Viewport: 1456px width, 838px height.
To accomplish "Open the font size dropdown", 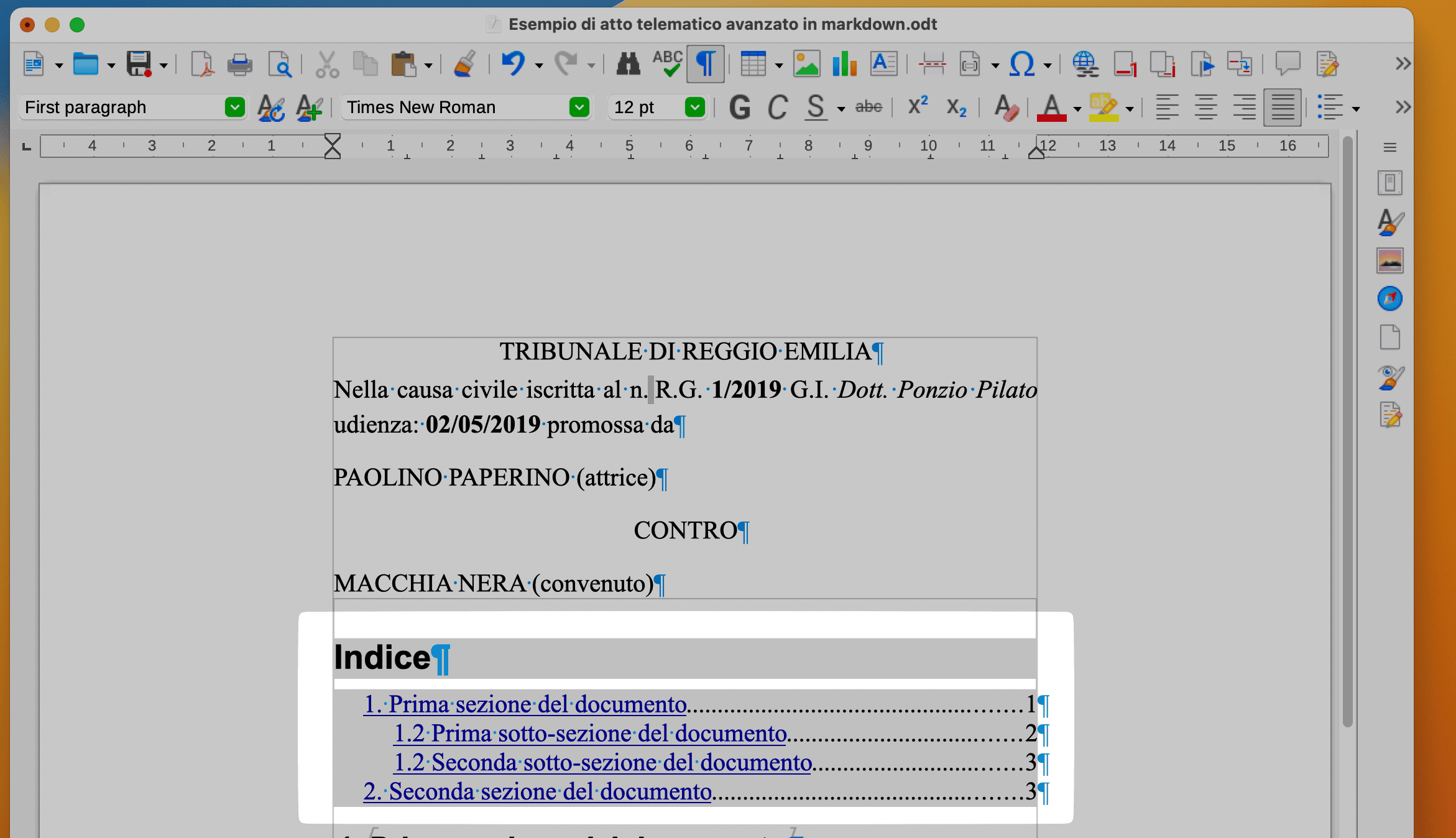I will point(694,108).
